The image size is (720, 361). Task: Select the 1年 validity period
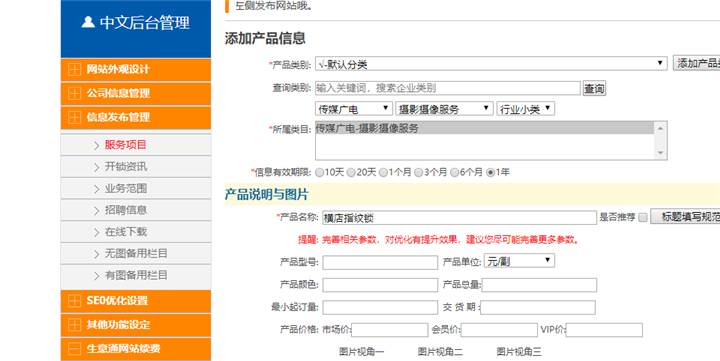490,173
